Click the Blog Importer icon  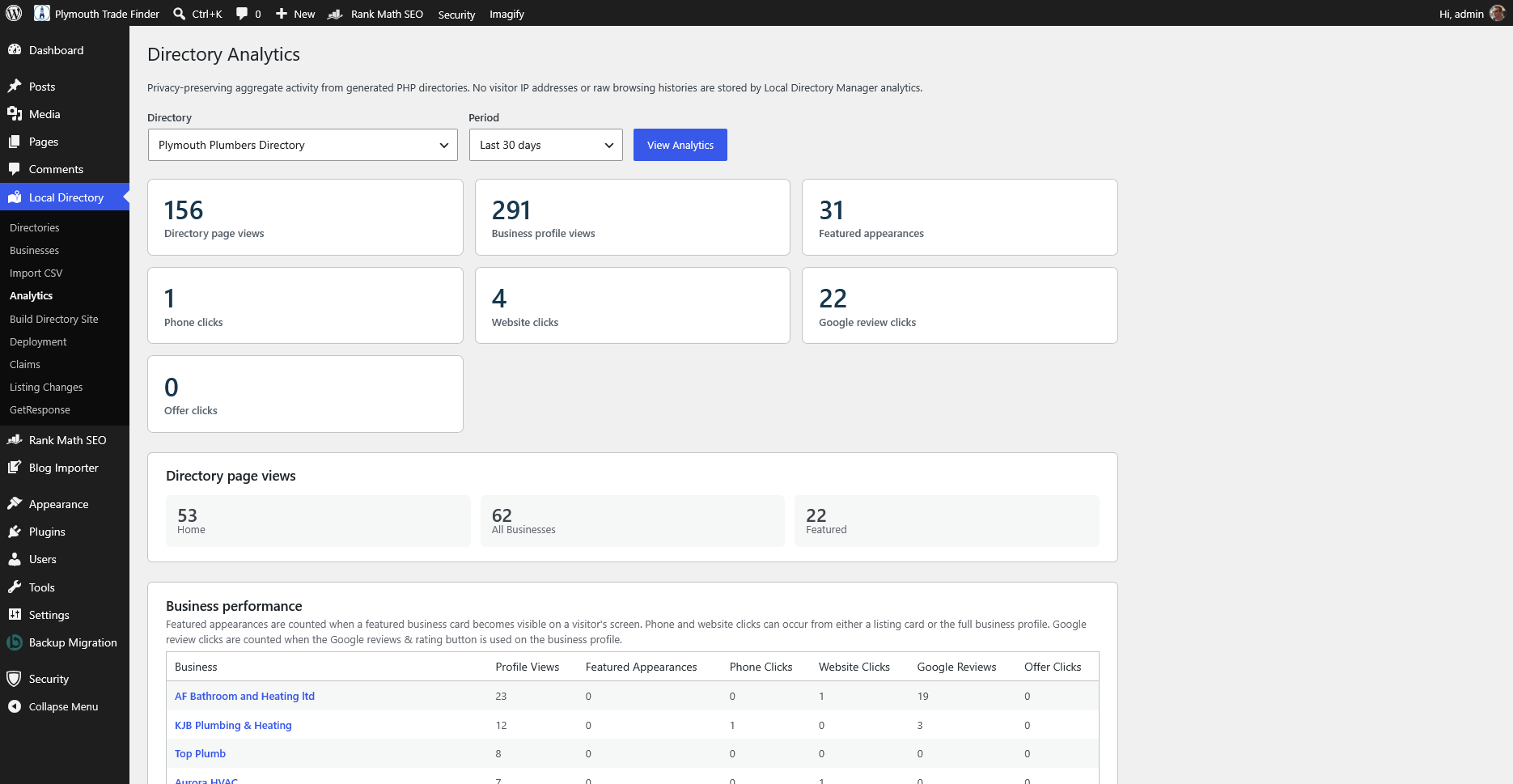15,468
